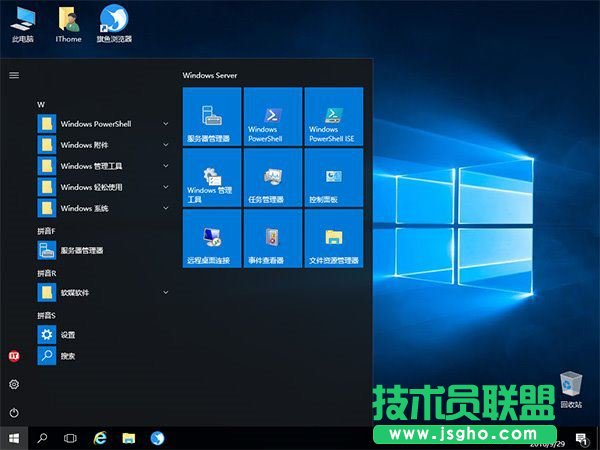Screen dimensions: 600x450
Task: Launch the 任务管理器 tile
Action: (273, 178)
